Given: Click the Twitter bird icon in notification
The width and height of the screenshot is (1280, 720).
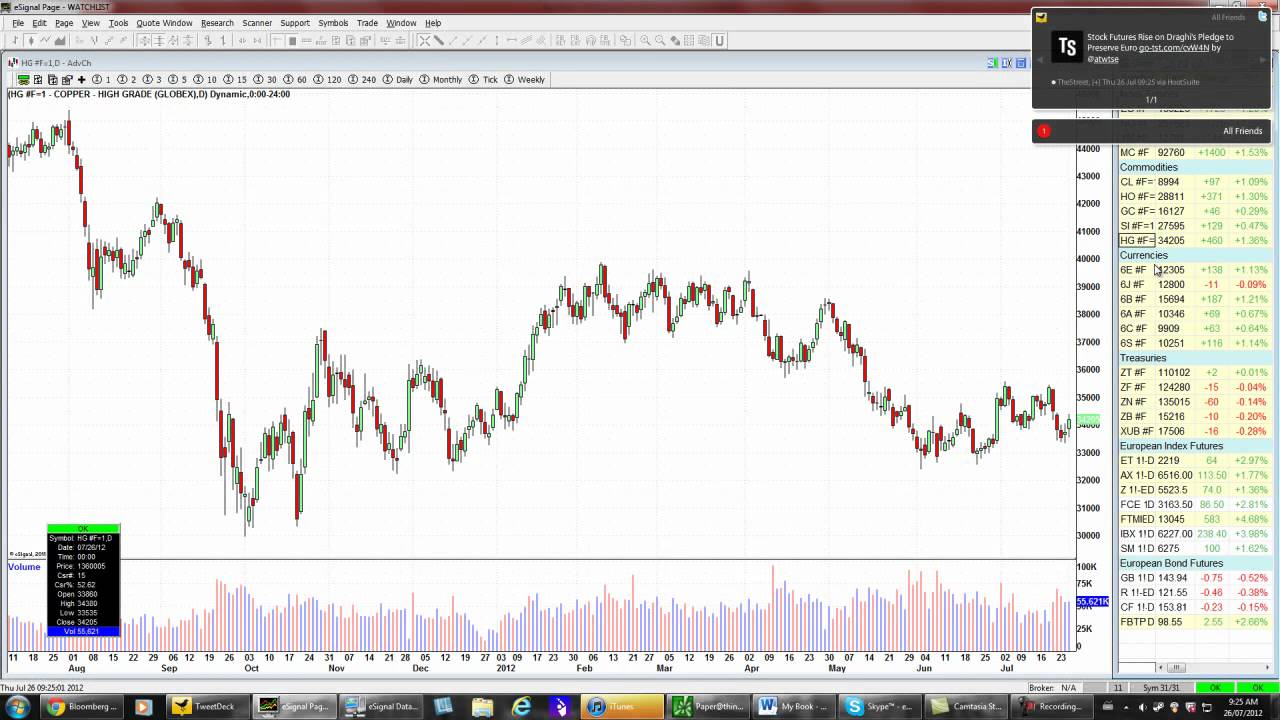Looking at the screenshot, I should tap(1262, 17).
